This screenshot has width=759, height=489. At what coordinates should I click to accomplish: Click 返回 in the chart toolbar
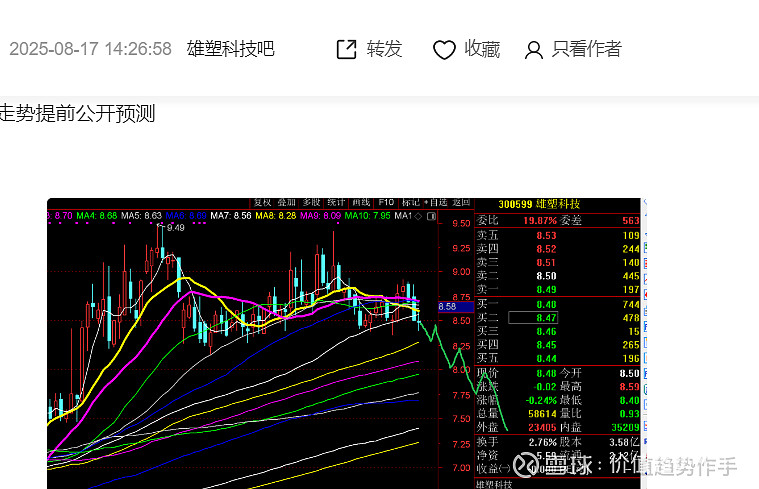tap(461, 202)
